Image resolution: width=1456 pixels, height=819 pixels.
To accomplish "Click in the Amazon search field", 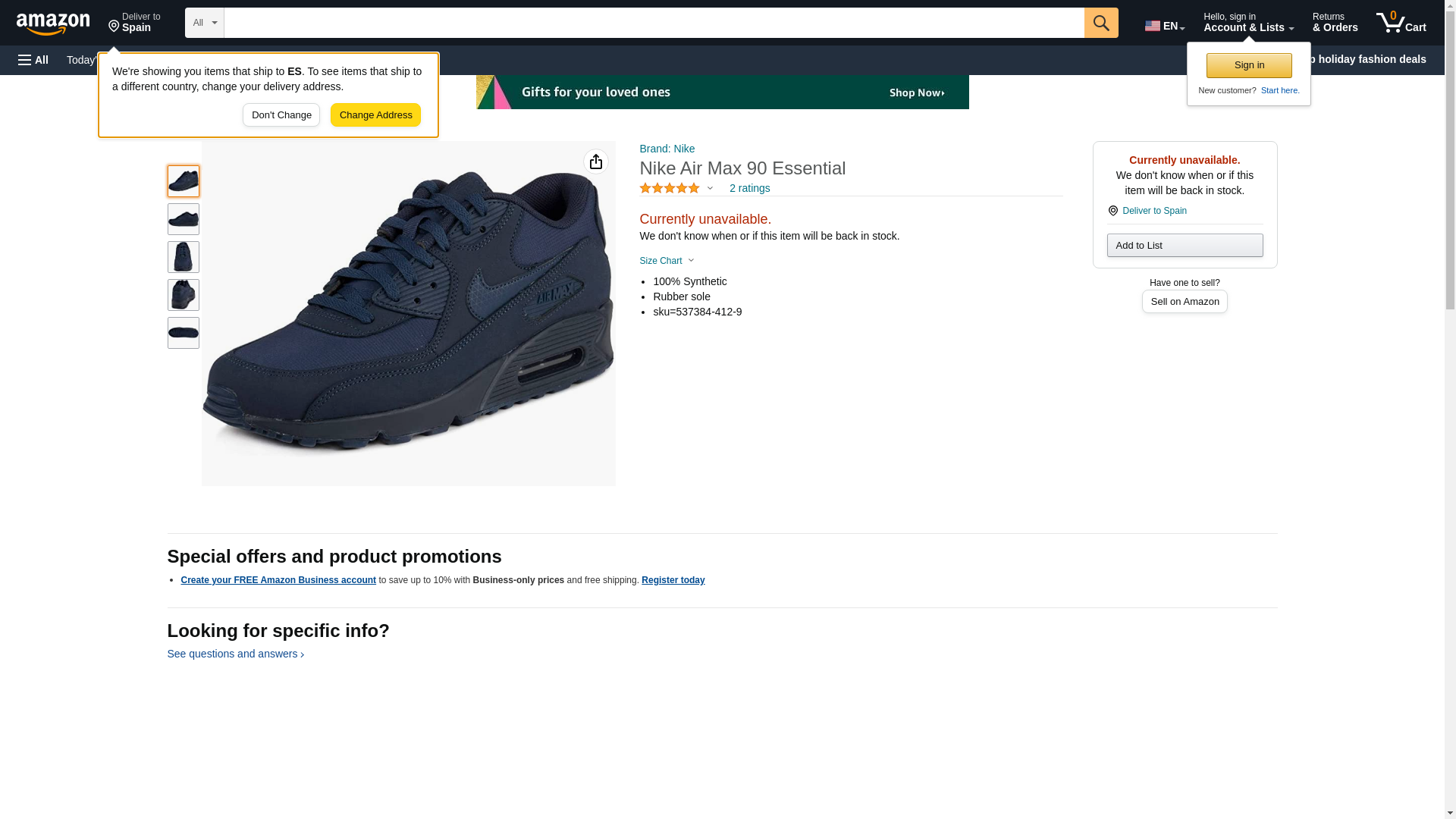I will click(653, 23).
